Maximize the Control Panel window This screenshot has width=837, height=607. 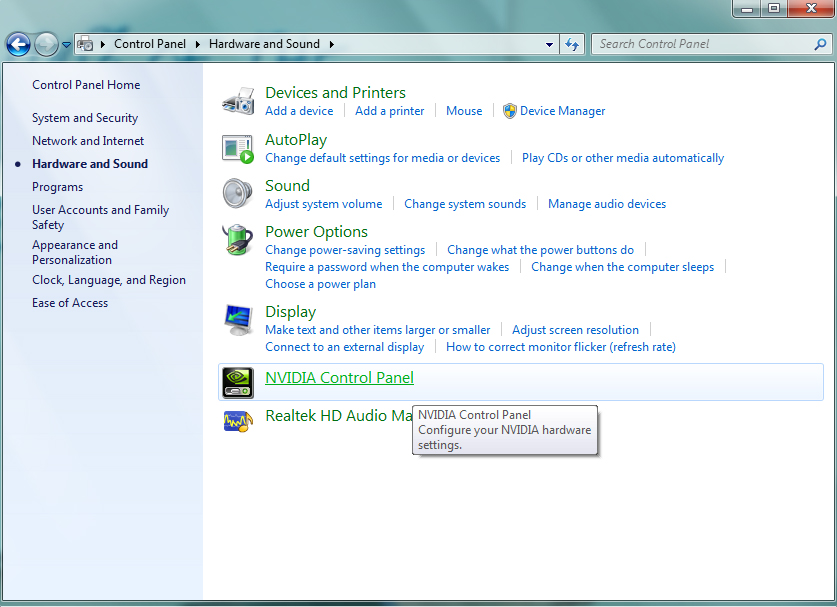click(774, 8)
